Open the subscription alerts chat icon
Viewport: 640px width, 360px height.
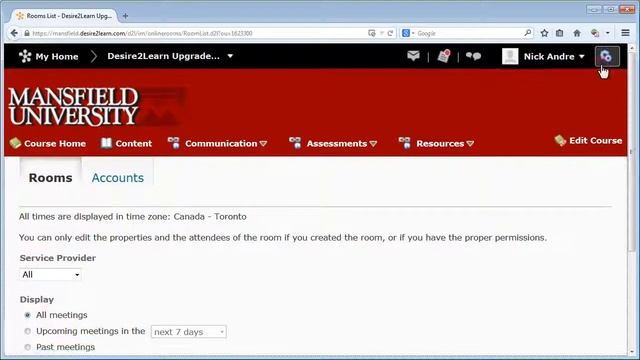(x=473, y=56)
